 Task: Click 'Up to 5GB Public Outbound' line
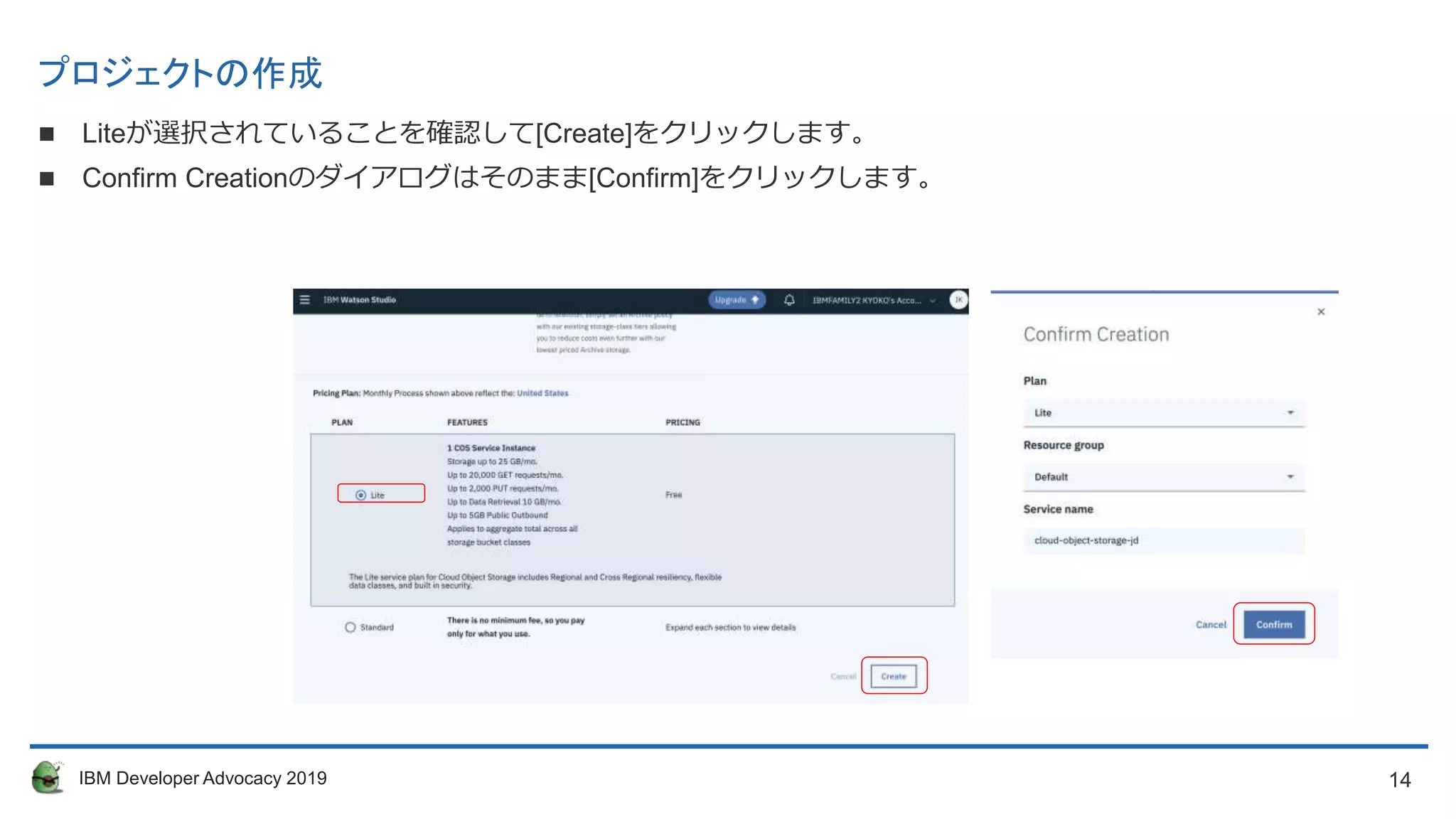[x=498, y=515]
